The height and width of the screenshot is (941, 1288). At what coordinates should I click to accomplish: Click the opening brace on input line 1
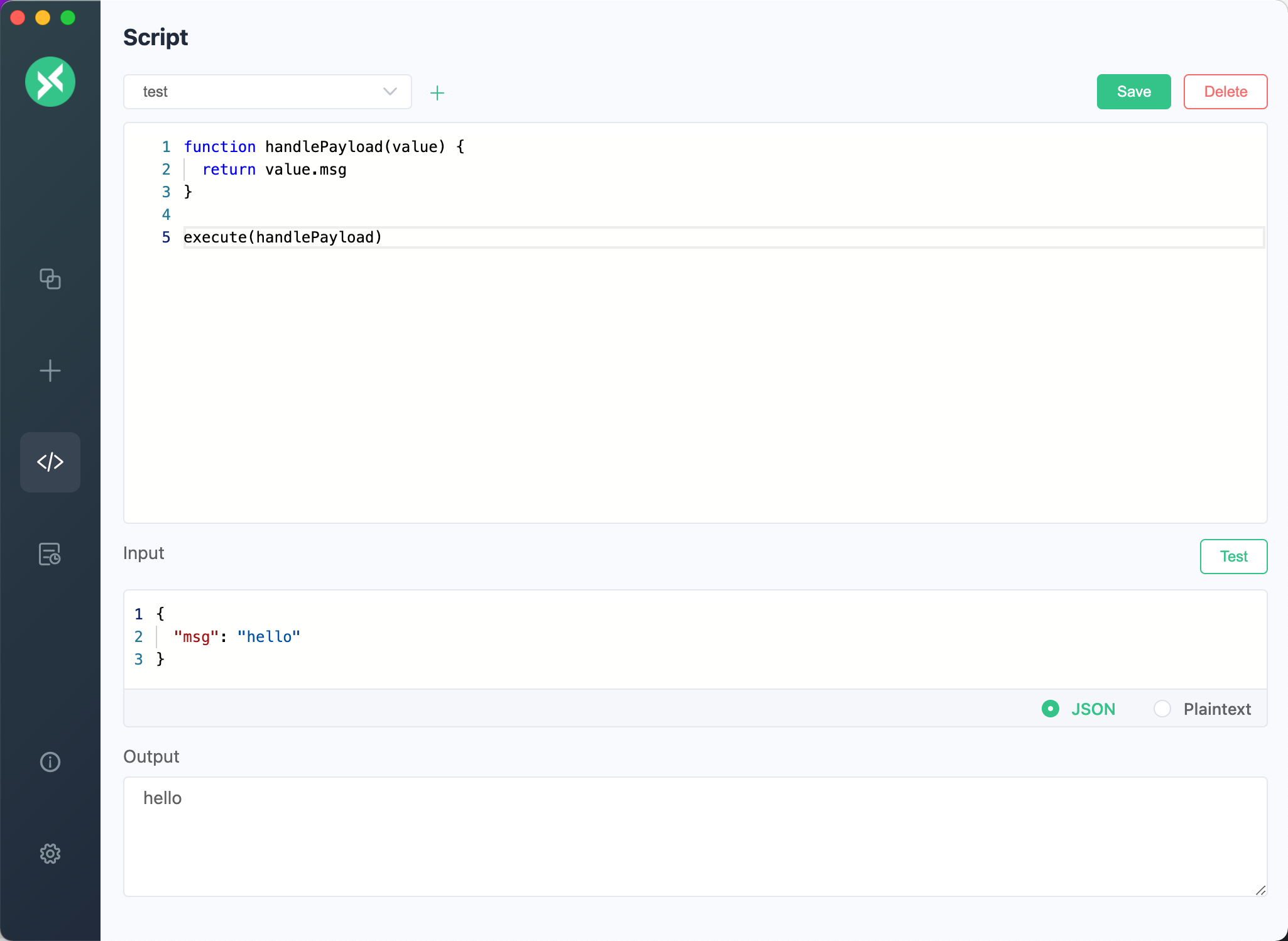coord(160,614)
